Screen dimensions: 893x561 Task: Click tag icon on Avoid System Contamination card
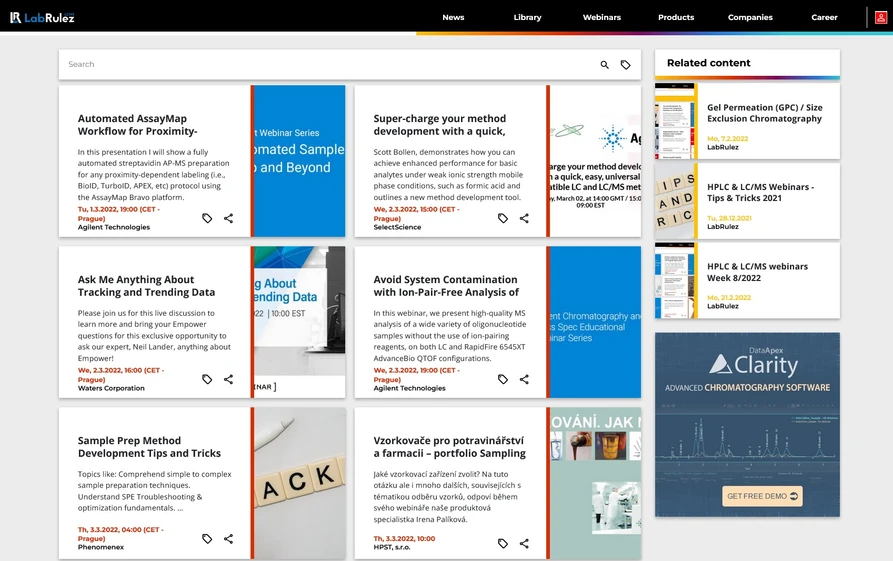[503, 379]
